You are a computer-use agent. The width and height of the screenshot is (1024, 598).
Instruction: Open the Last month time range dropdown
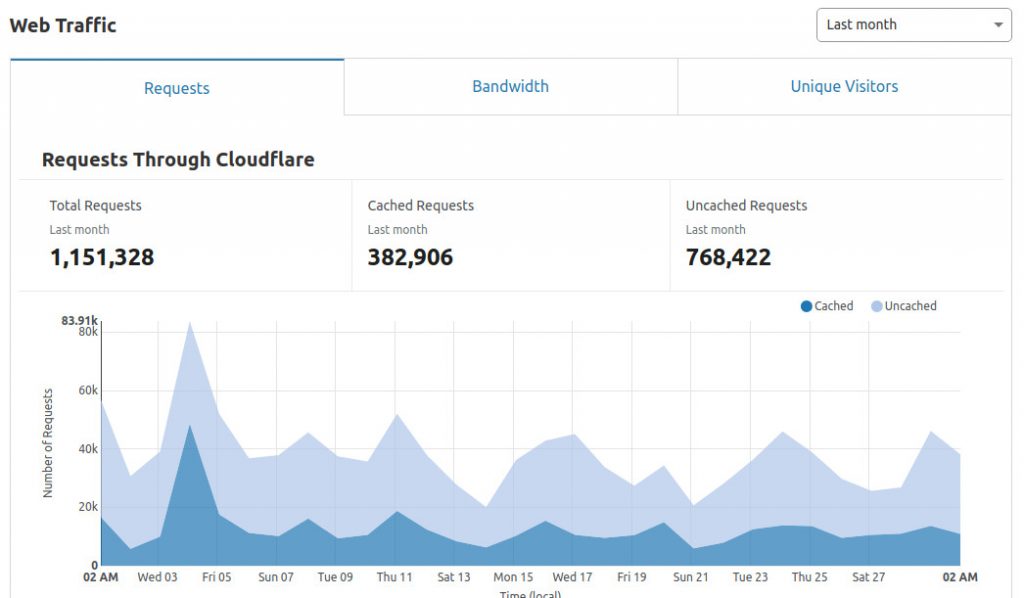point(912,25)
